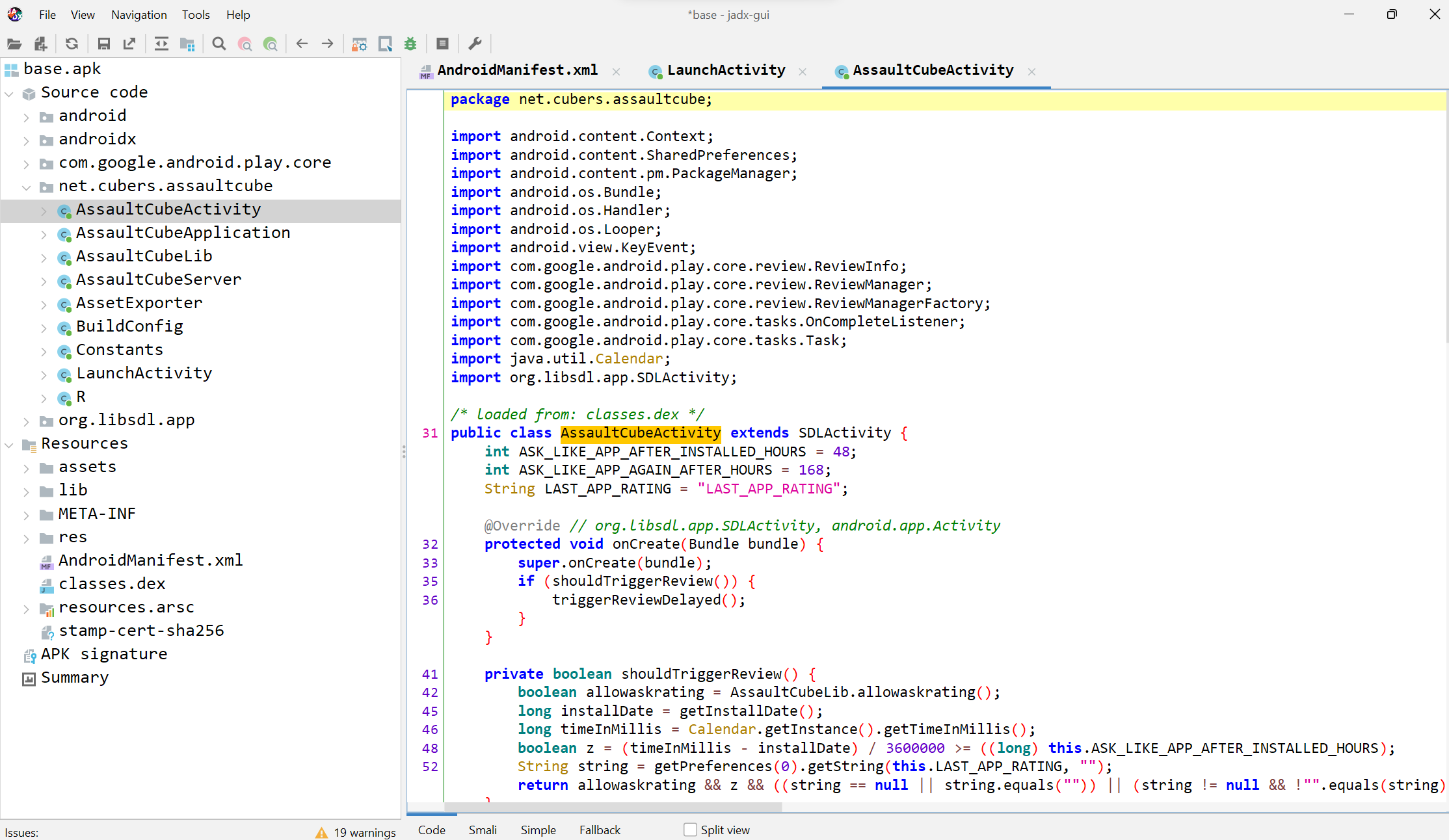Open Summary node in tree
The width and height of the screenshot is (1449, 840).
point(74,677)
